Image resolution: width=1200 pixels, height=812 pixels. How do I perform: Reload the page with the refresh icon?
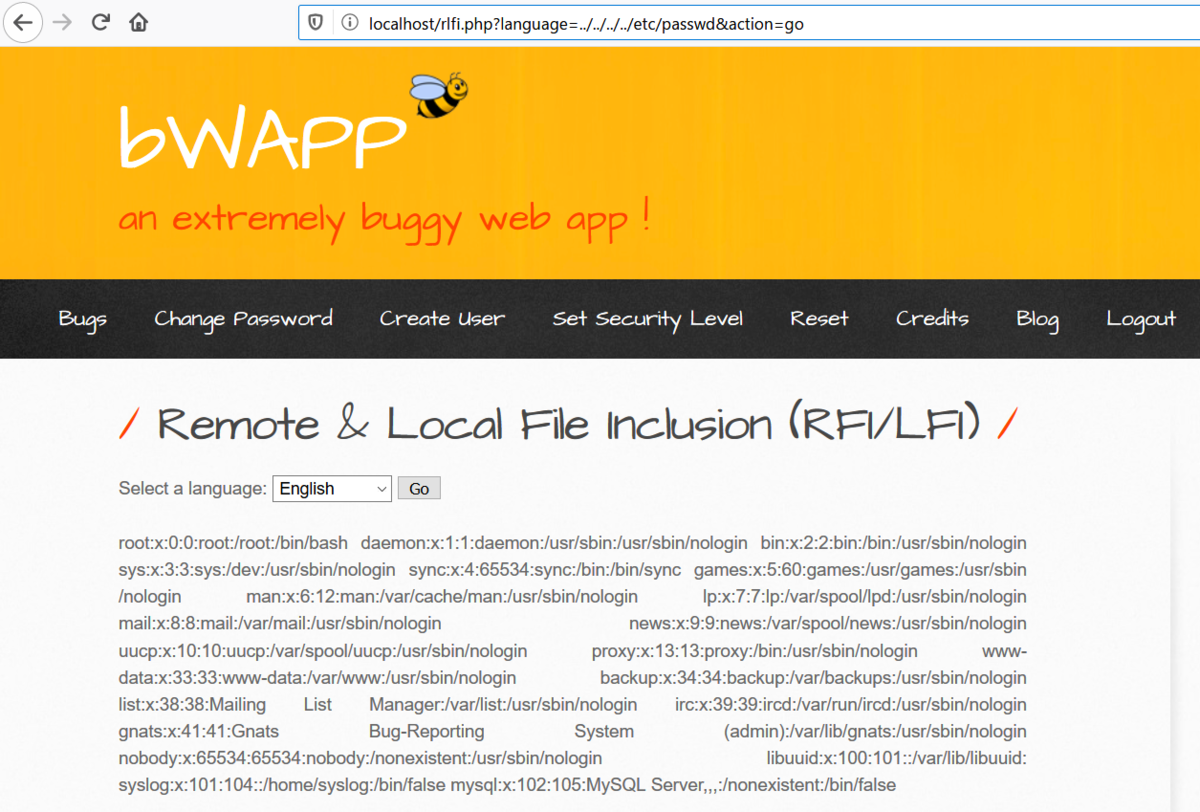tap(101, 22)
